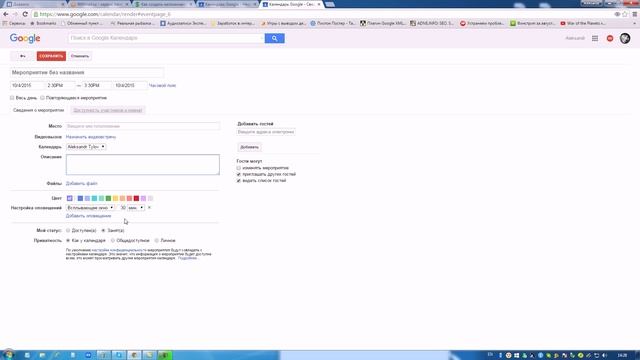This screenshot has height=360, width=640.
Task: Open the Aleksandr Tylov calendar dropdown
Action: pos(86,147)
